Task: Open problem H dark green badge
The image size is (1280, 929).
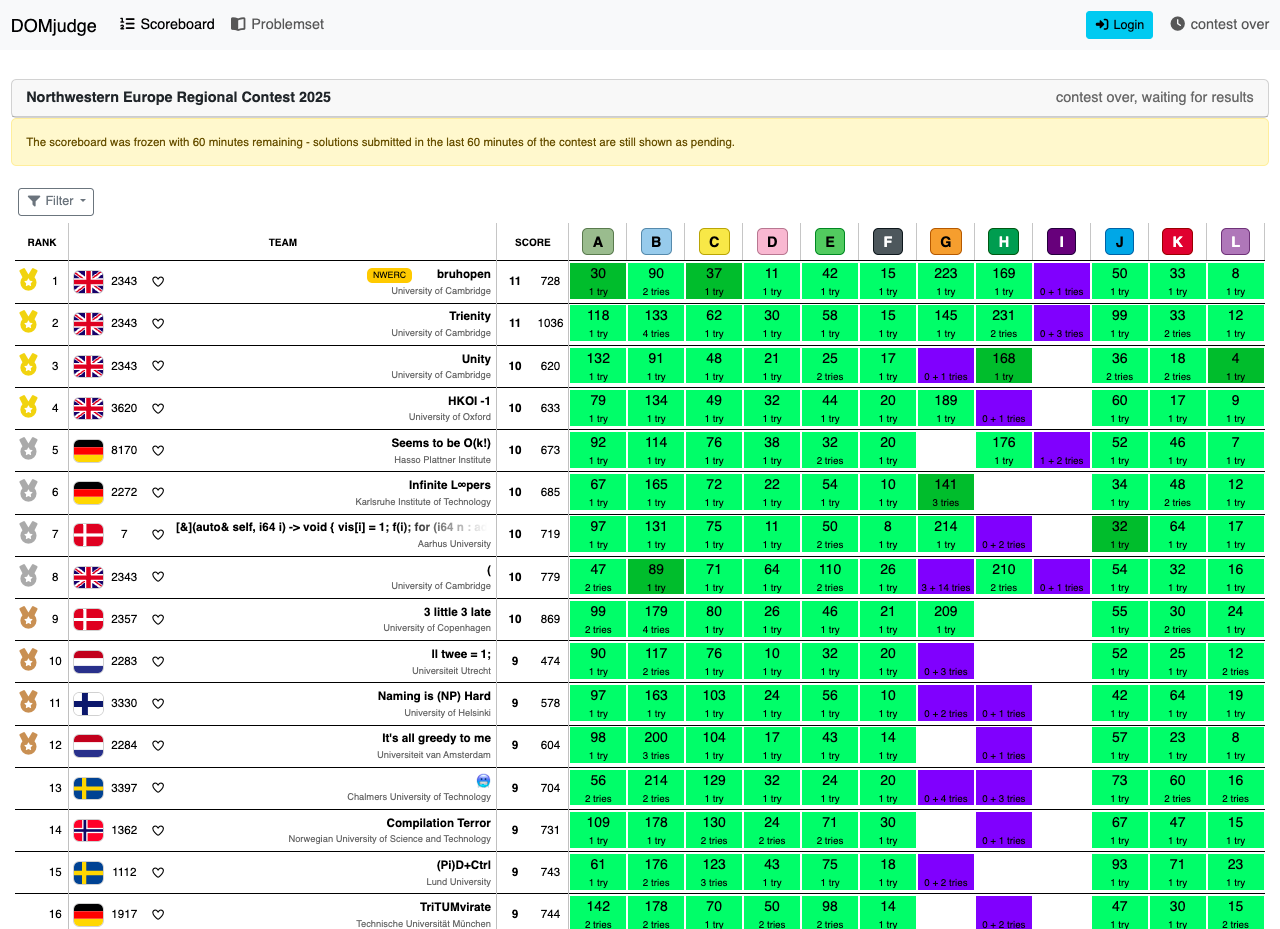Action: [x=1004, y=241]
